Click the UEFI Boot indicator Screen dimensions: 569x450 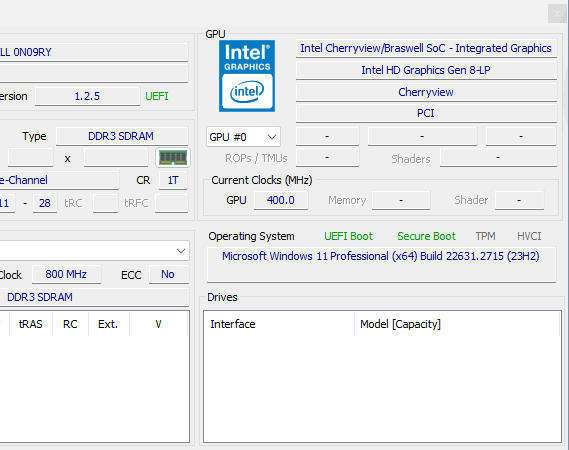tap(348, 236)
